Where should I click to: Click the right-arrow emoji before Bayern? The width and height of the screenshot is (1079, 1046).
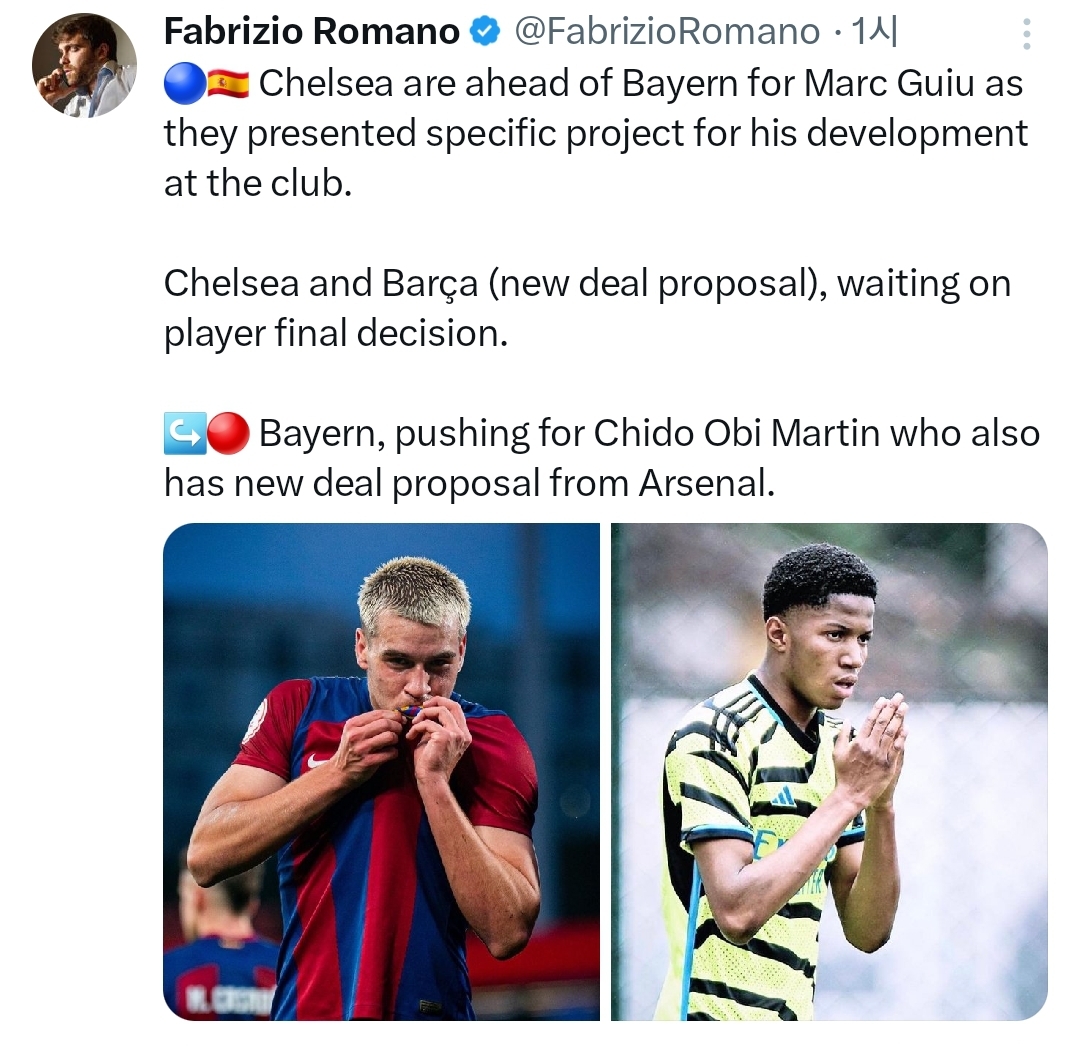pos(183,434)
